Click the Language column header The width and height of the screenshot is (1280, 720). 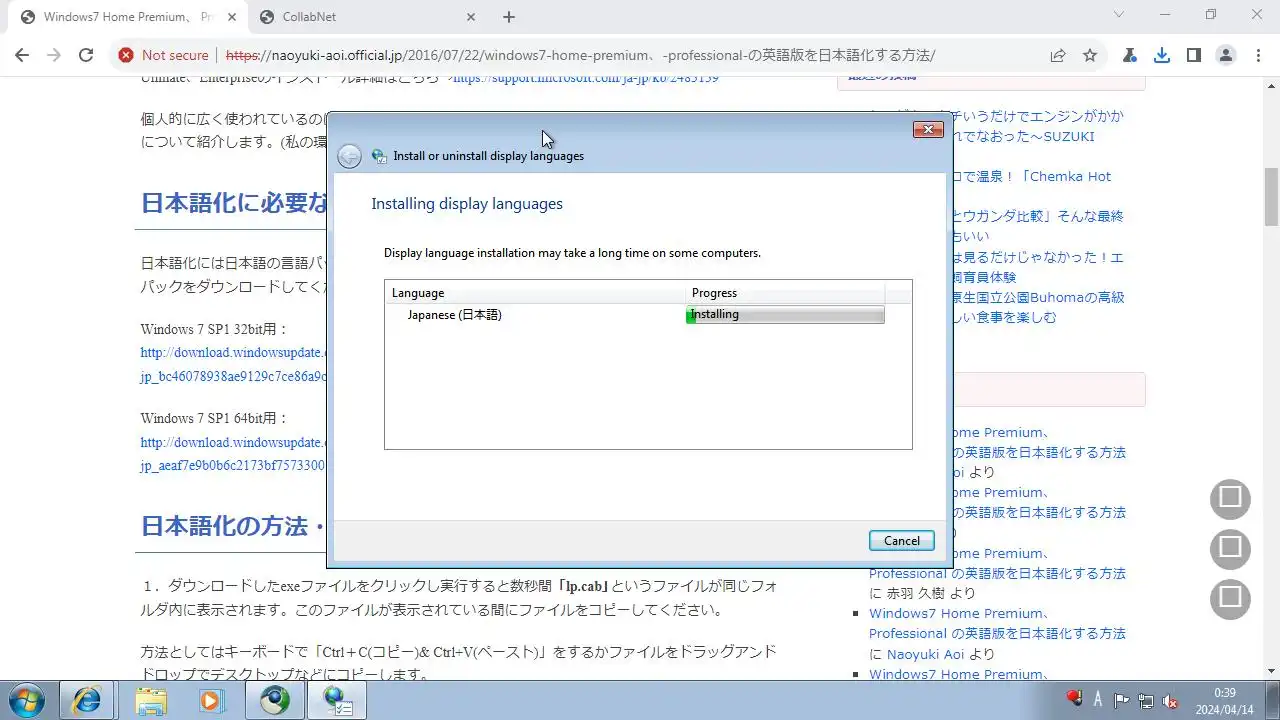[x=535, y=293]
